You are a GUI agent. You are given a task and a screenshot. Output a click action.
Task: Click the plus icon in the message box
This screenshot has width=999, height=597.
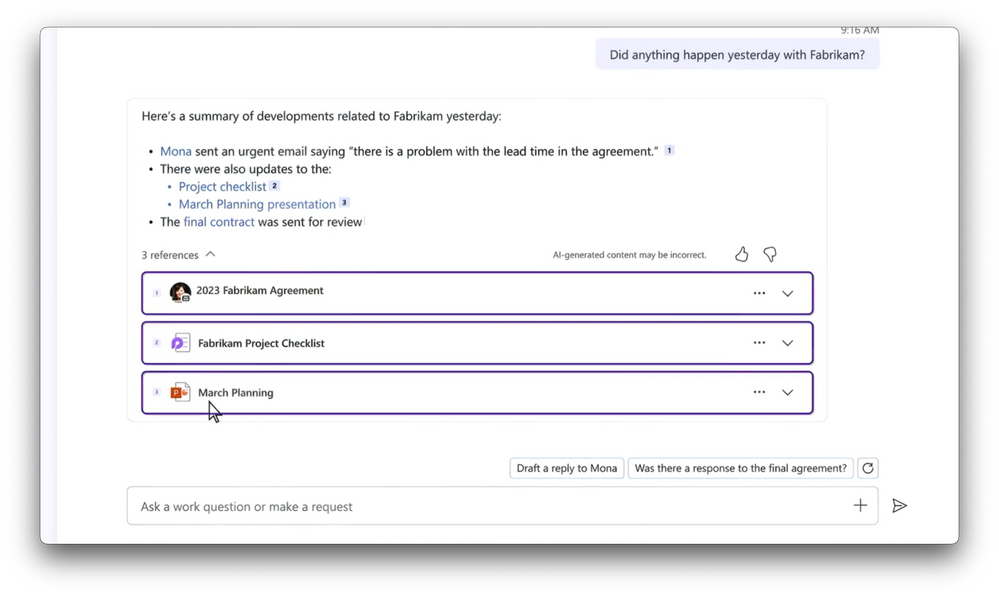pyautogui.click(x=860, y=506)
